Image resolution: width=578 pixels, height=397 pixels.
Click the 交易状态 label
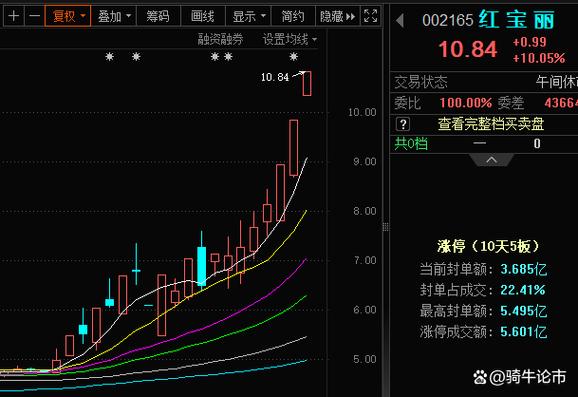(421, 82)
